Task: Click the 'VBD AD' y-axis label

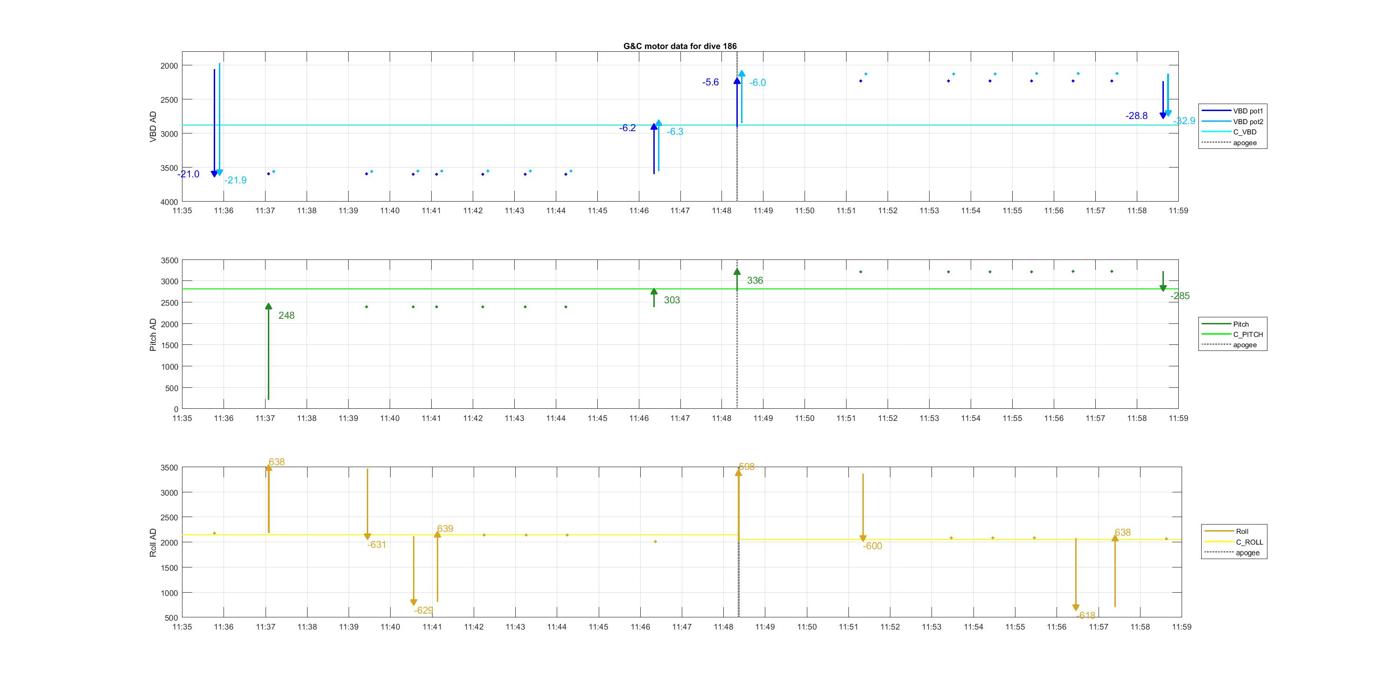Action: pyautogui.click(x=153, y=126)
